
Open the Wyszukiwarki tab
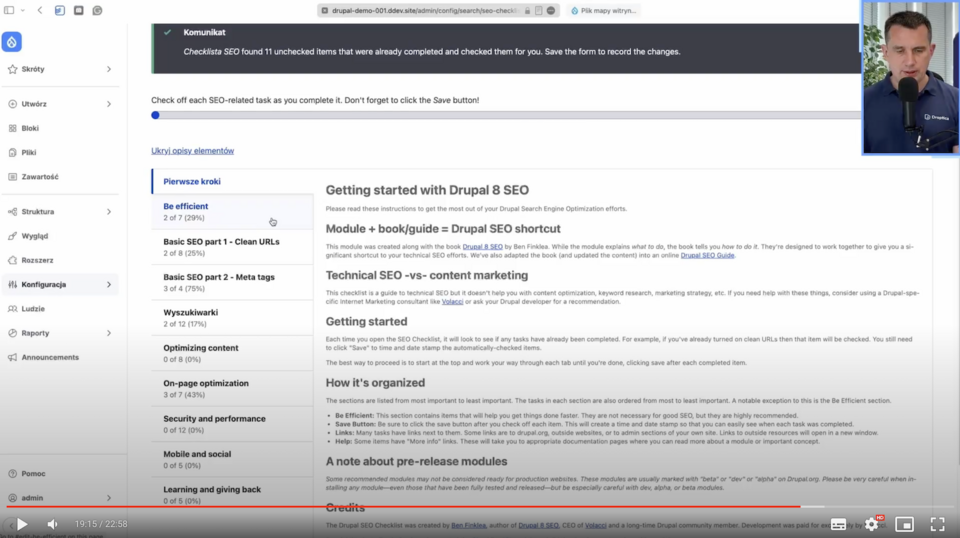coord(233,318)
